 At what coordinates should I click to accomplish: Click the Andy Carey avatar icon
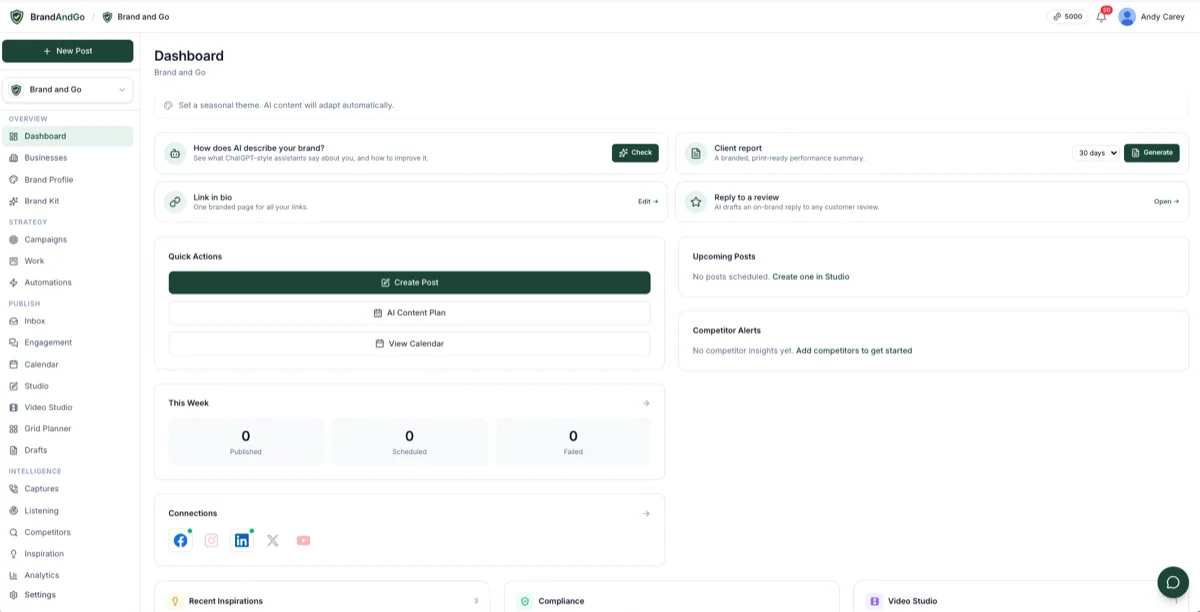[1127, 17]
